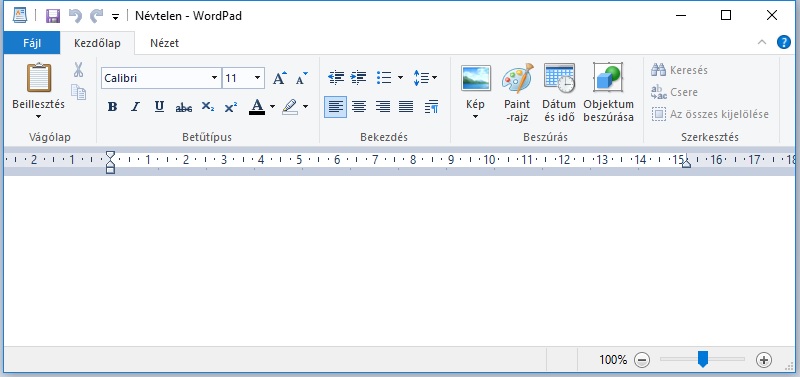This screenshot has width=800, height=377.
Task: Toggle Subscript formatting
Action: (x=207, y=107)
